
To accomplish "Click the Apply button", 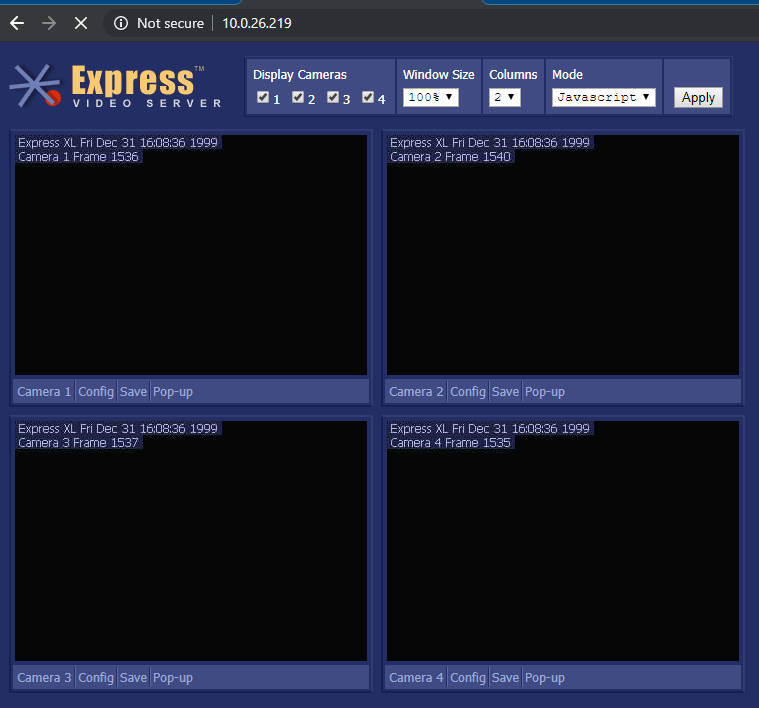I will click(698, 98).
